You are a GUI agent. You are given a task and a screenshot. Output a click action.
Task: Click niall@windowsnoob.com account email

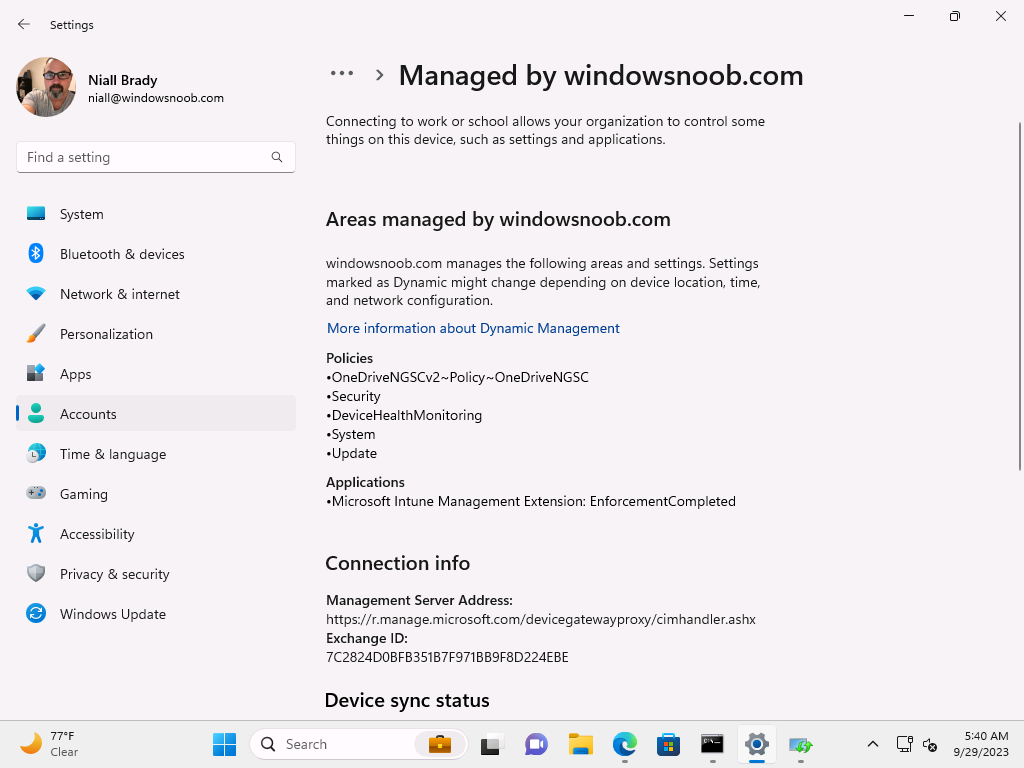[156, 98]
